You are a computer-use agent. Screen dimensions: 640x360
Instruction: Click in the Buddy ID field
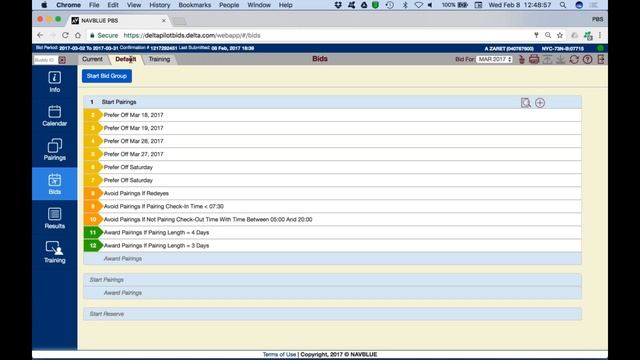(45, 60)
